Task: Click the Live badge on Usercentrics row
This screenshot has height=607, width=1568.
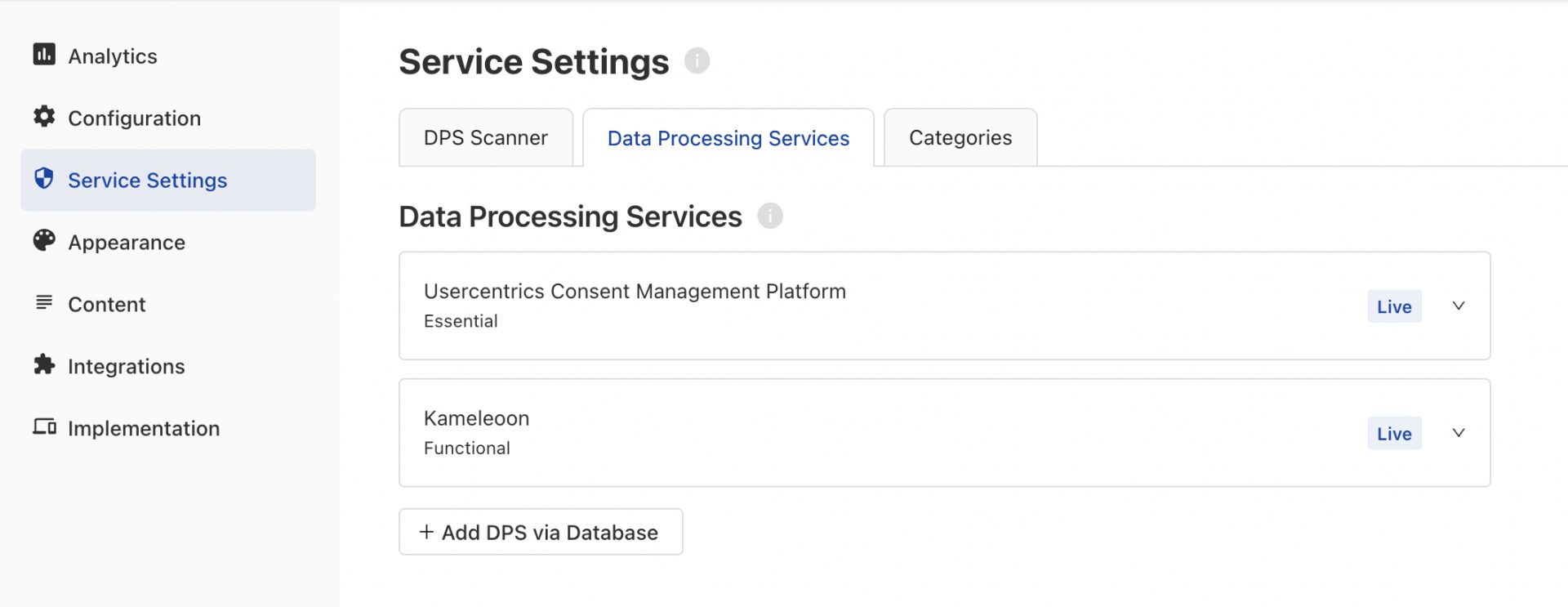Action: pyautogui.click(x=1394, y=306)
